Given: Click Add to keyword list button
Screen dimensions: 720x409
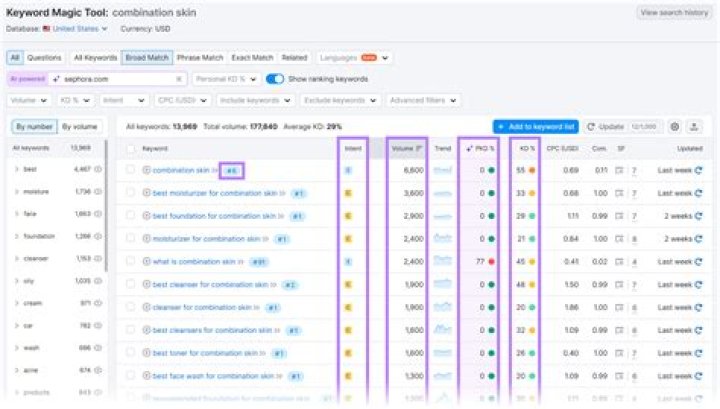Looking at the screenshot, I should (535, 127).
